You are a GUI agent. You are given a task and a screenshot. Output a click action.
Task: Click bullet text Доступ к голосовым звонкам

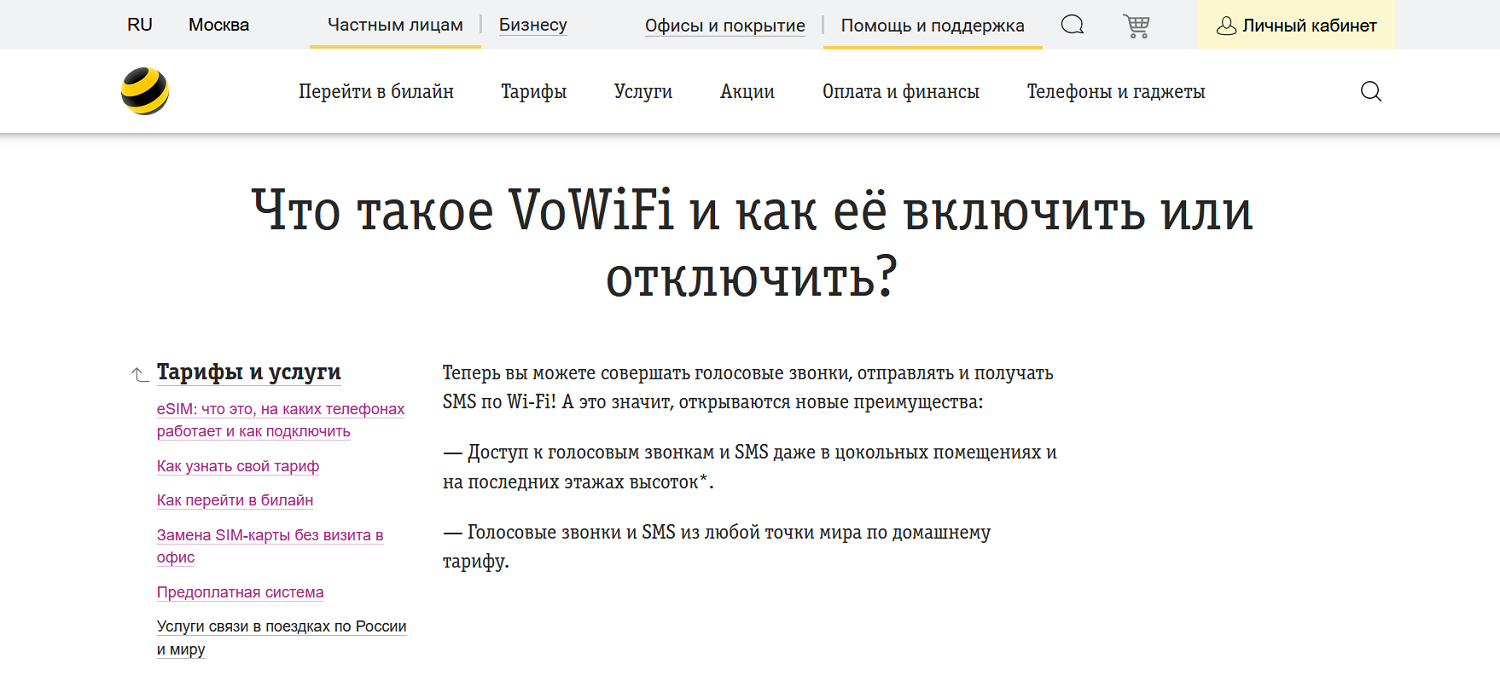750,467
